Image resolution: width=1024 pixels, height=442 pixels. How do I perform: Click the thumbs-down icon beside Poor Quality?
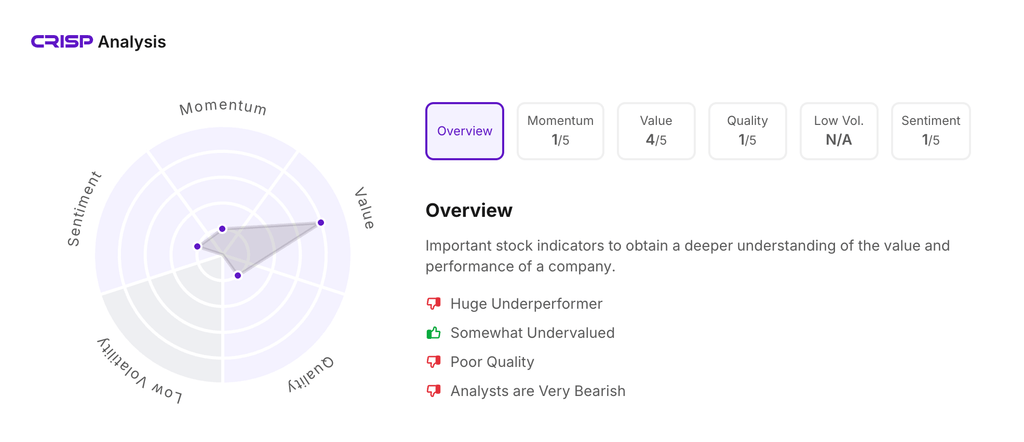(433, 362)
